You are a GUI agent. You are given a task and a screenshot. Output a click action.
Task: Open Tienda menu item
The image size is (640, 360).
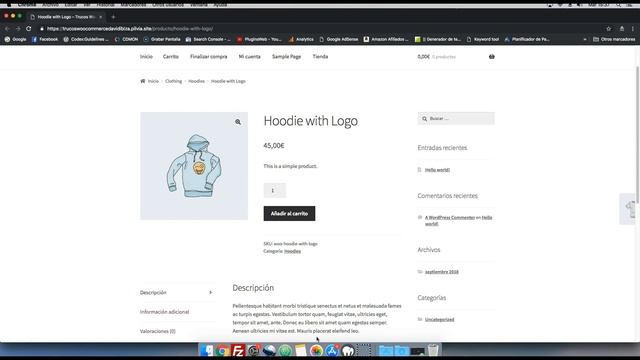(320, 57)
